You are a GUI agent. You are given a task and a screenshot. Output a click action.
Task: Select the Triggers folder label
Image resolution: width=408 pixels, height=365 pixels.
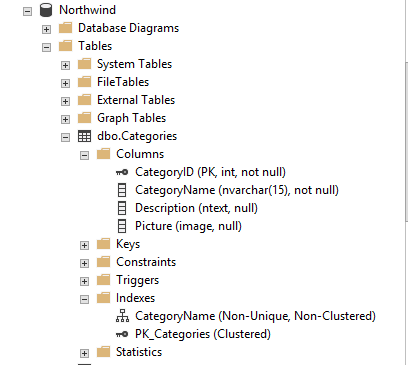coord(137,280)
